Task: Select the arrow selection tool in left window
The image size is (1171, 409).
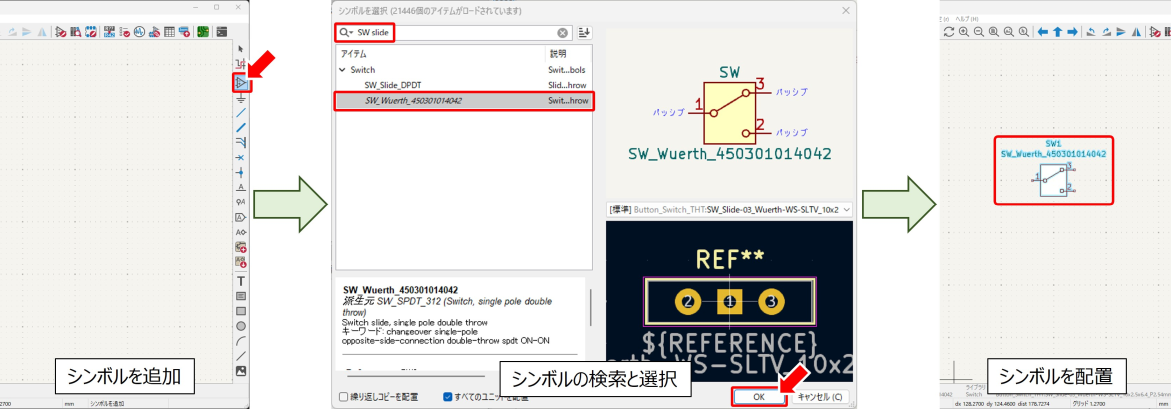Action: (240, 49)
